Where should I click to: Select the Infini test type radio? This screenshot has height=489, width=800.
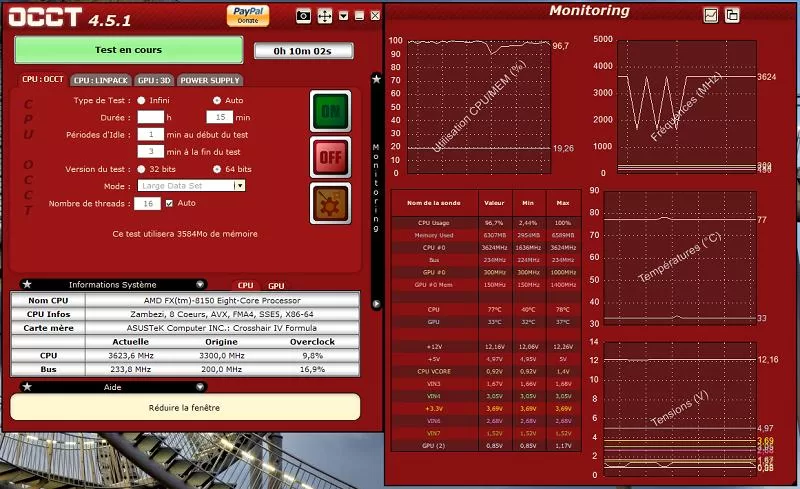(141, 101)
